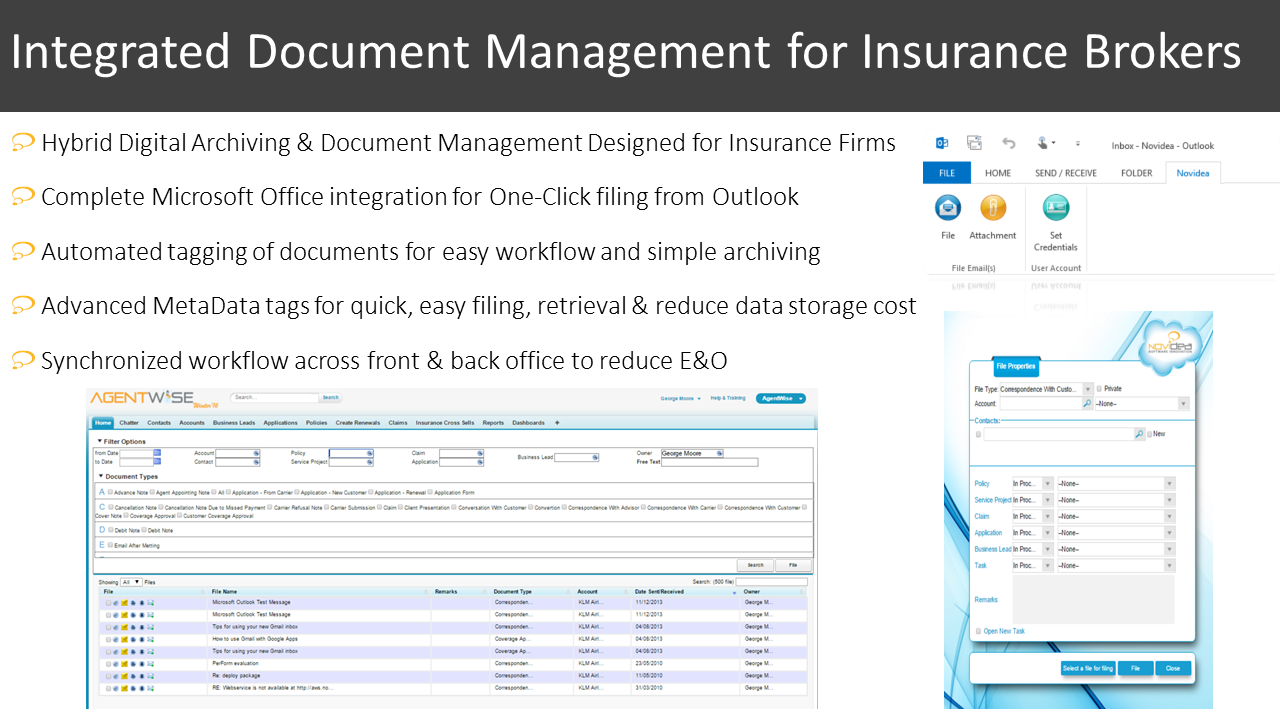1280x720 pixels.
Task: Tick the Advance Note document type checkbox
Action: (x=110, y=492)
